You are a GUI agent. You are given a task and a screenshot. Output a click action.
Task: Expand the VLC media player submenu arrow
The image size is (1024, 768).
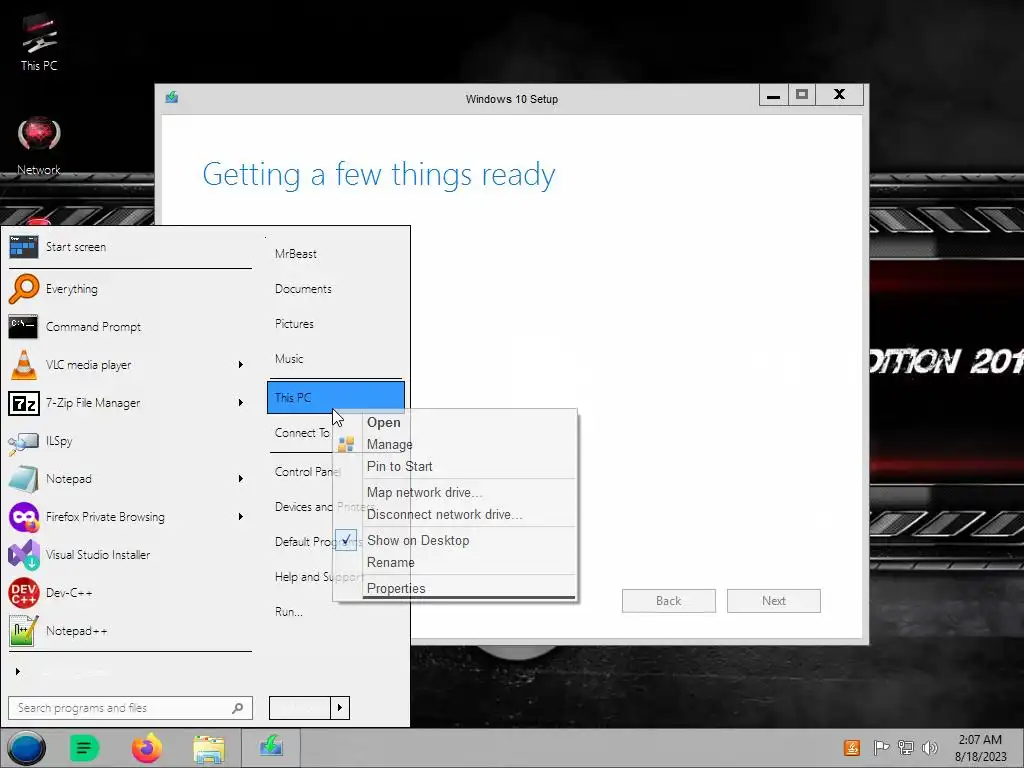(x=241, y=364)
